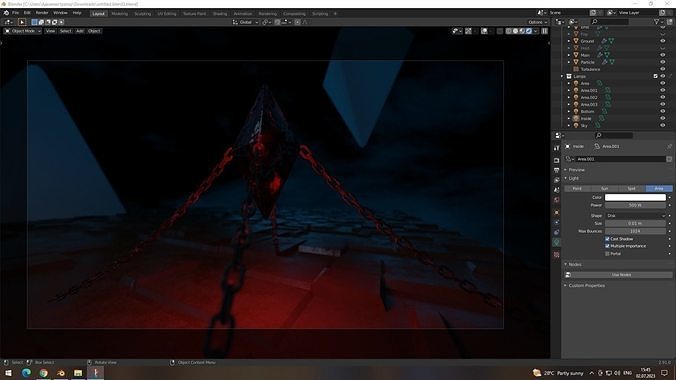
Task: Switch to the Modeling workspace tab
Action: tap(119, 13)
